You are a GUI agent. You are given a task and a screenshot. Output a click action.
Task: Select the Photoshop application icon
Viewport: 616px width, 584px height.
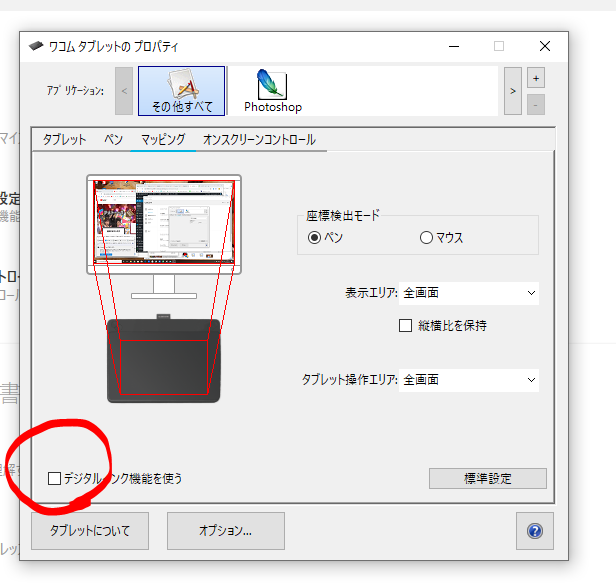tap(272, 91)
